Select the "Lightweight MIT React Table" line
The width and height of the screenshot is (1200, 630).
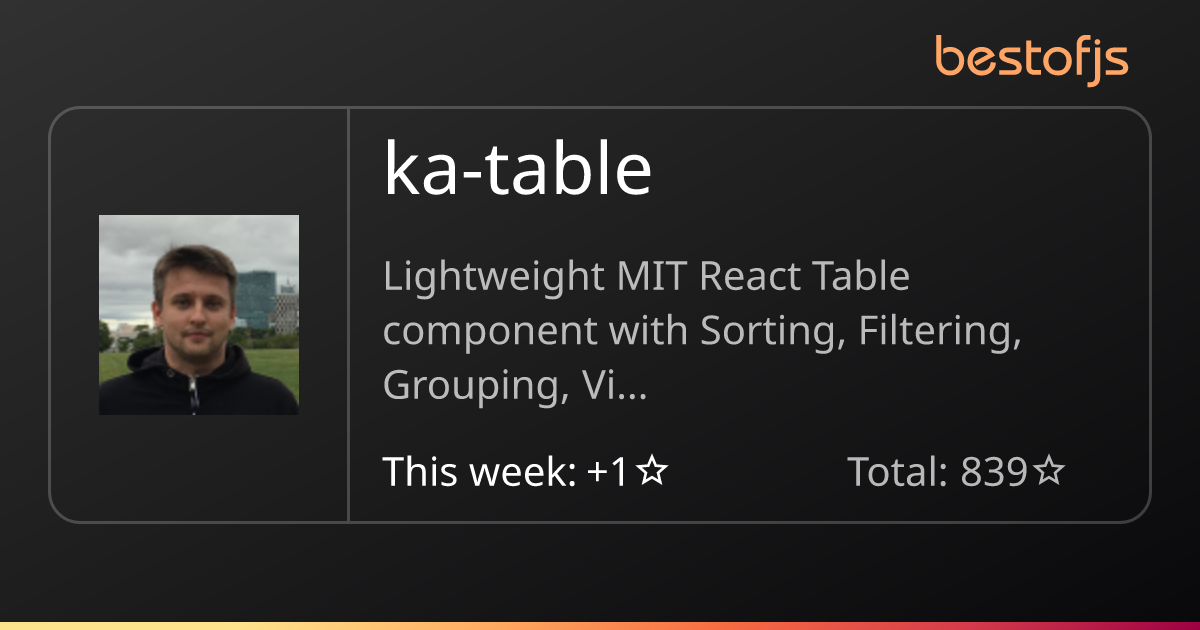tap(646, 277)
